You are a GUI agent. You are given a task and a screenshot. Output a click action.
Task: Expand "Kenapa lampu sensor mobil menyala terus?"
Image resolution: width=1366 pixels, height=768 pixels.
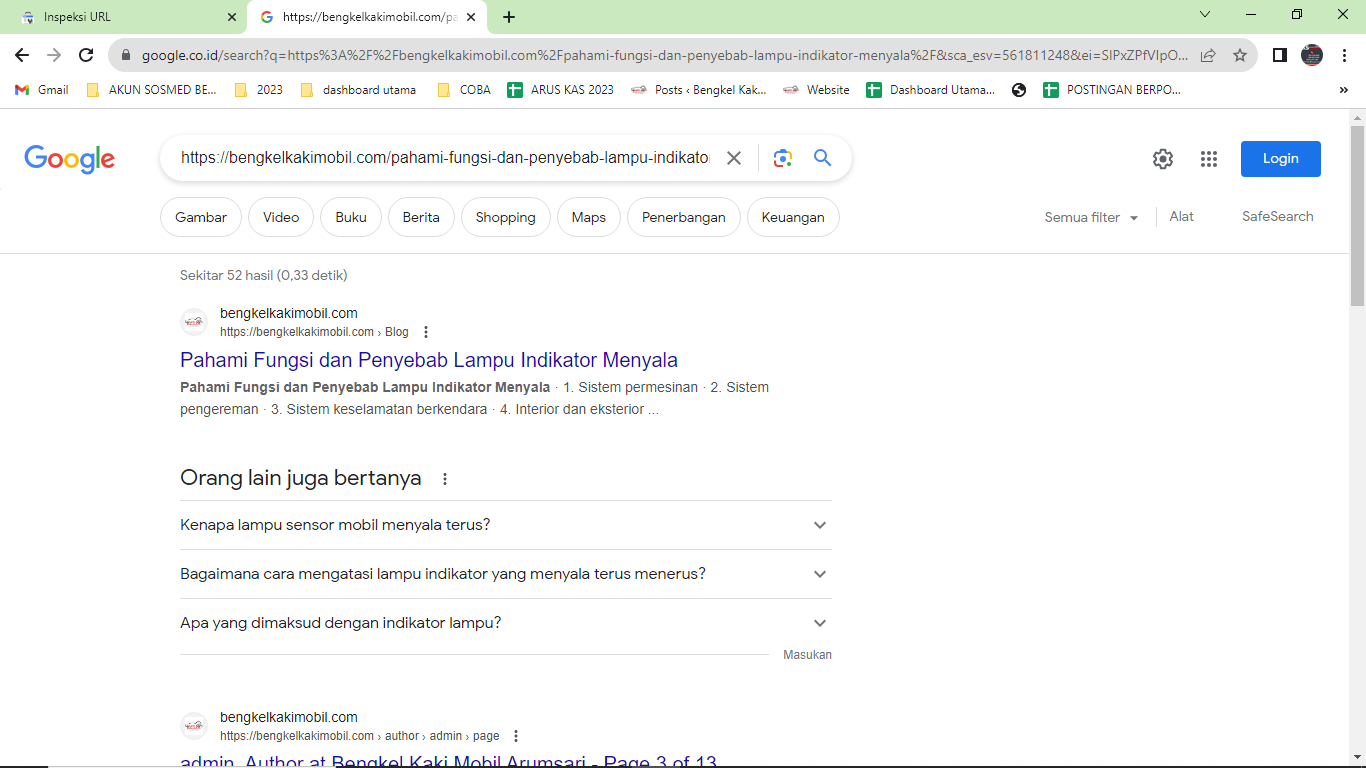tap(506, 525)
